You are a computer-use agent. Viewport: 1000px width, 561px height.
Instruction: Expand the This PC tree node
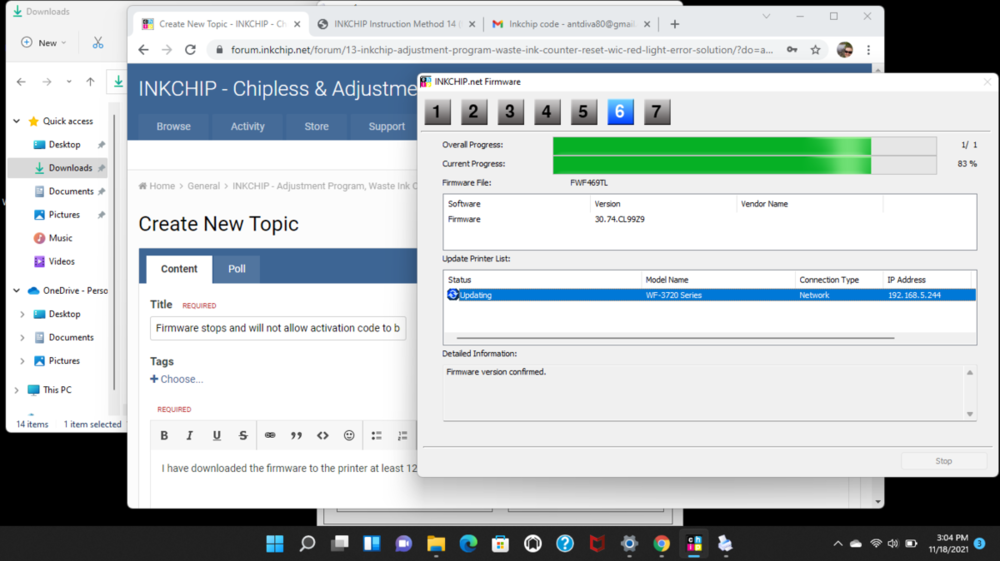(x=17, y=390)
